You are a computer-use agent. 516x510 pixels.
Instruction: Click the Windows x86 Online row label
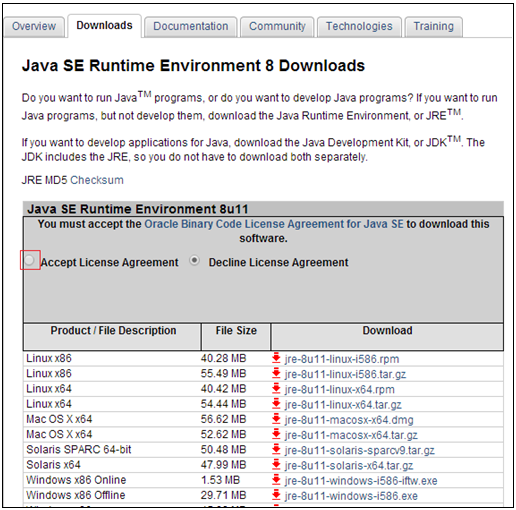(x=76, y=480)
